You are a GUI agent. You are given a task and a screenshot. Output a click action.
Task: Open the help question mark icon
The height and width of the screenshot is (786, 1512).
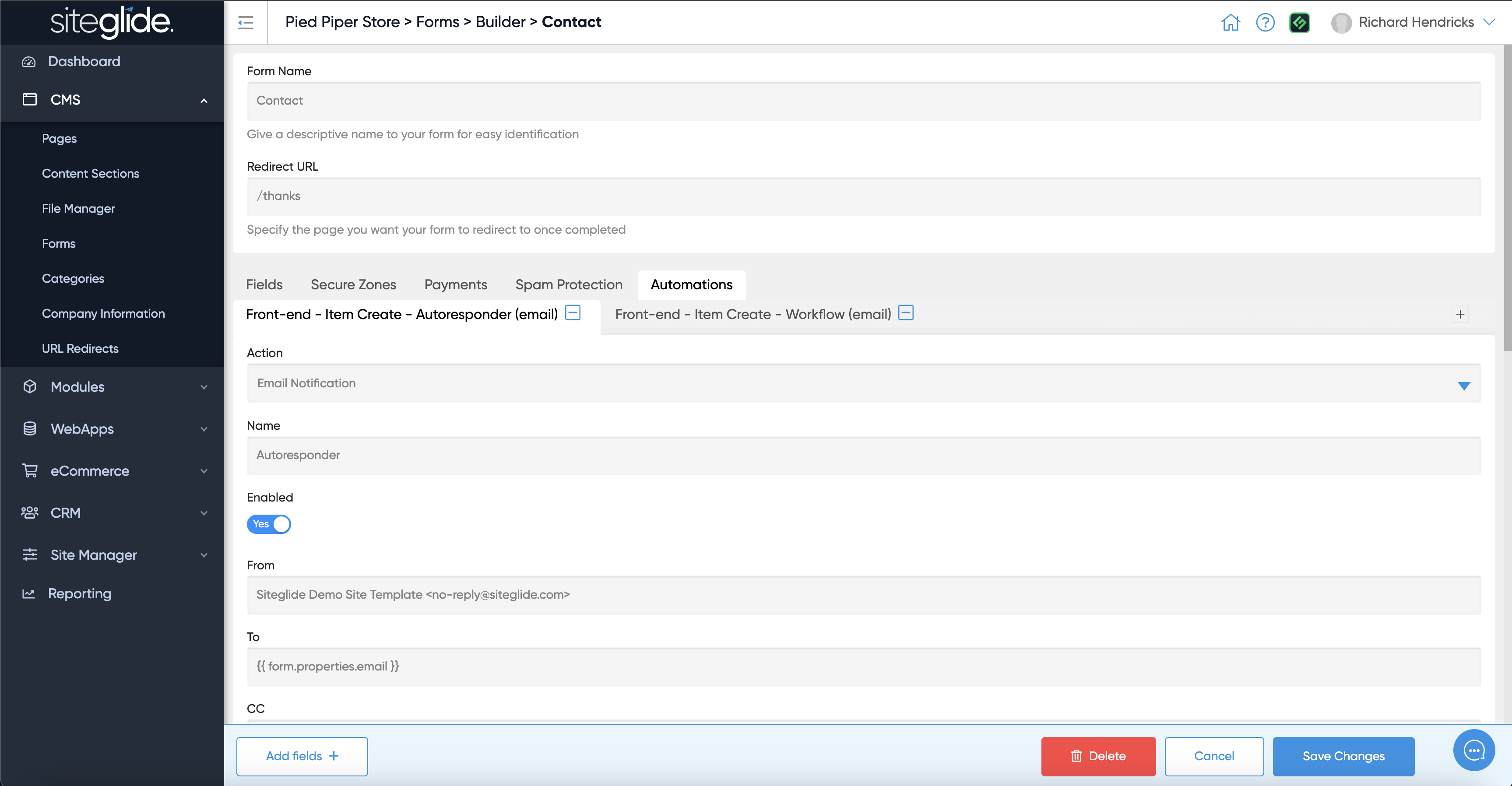click(x=1265, y=22)
